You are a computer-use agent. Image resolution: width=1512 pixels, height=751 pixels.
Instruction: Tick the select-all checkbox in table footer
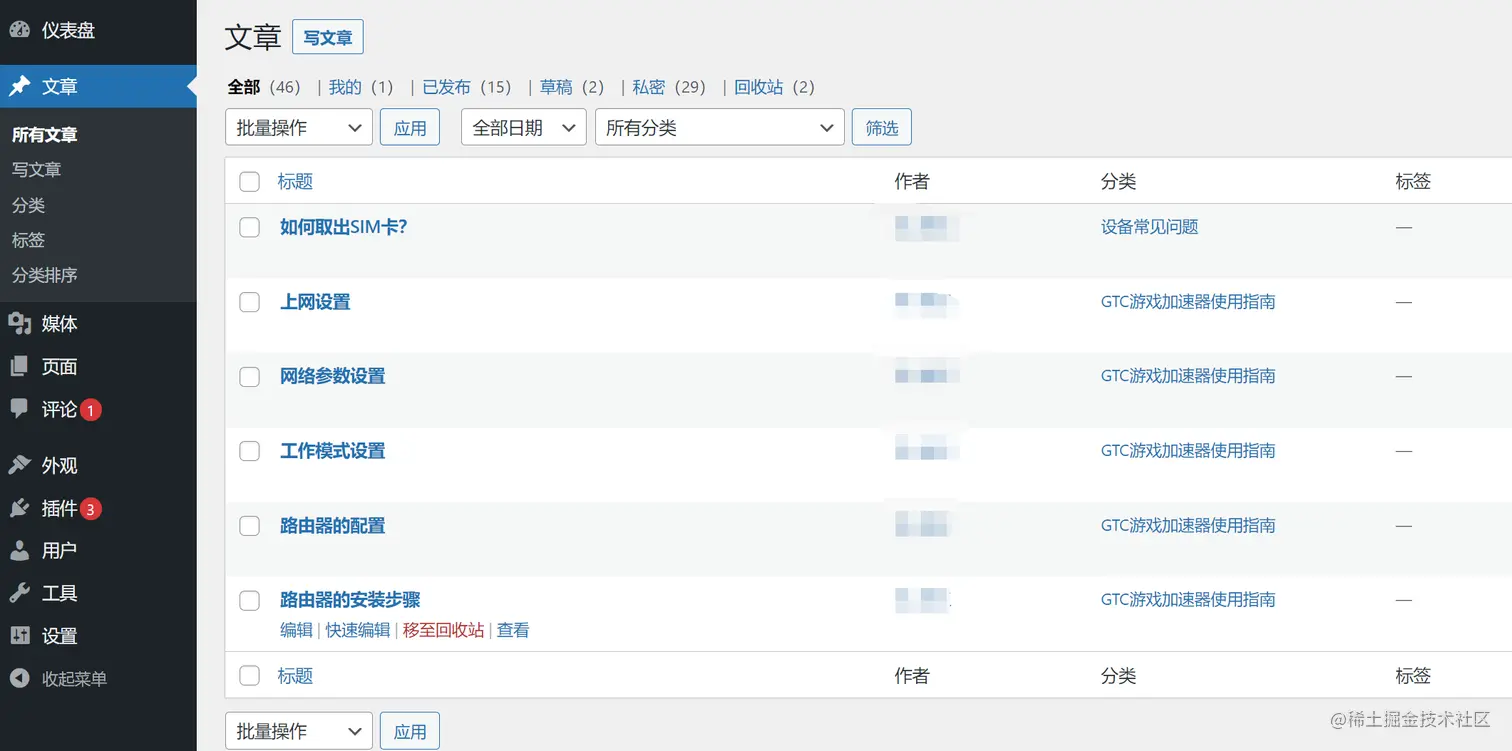coord(250,676)
